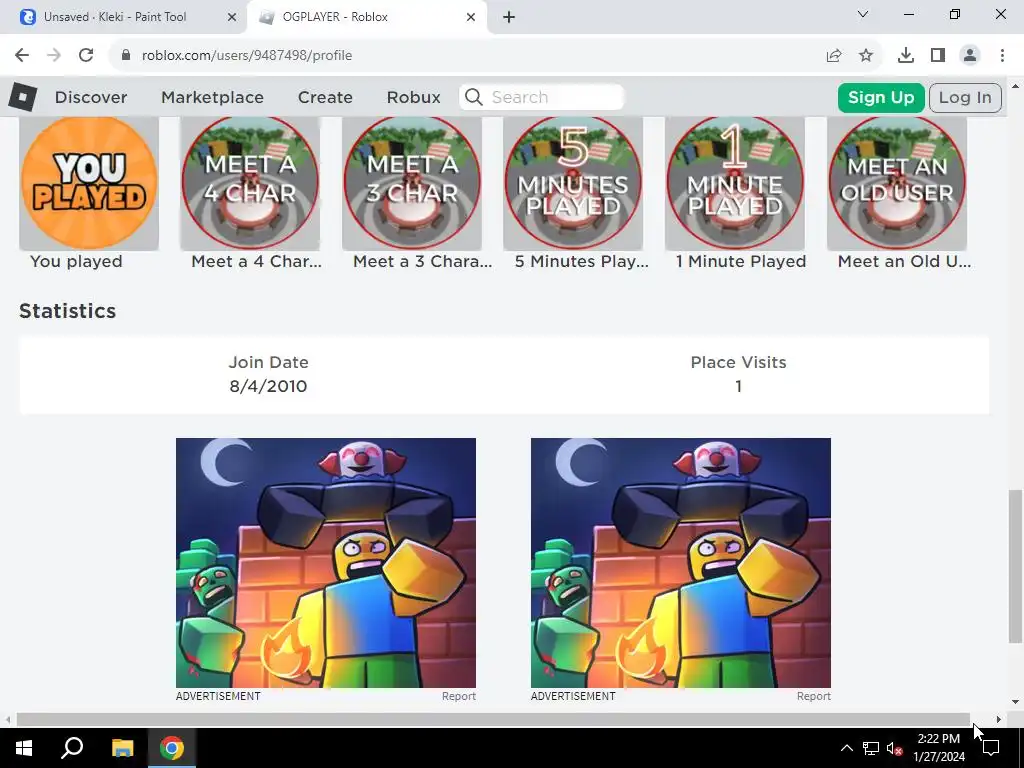Viewport: 1024px width, 768px height.
Task: Open Chrome downloads icon
Action: tap(906, 56)
